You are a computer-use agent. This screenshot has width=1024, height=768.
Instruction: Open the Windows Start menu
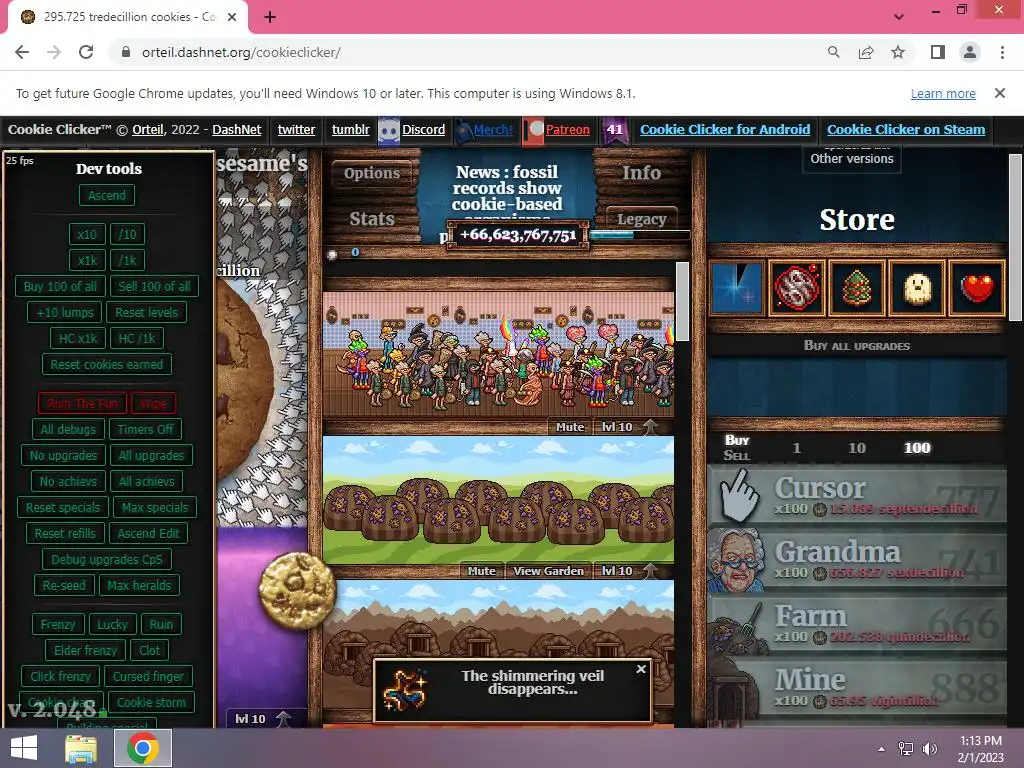pyautogui.click(x=24, y=748)
